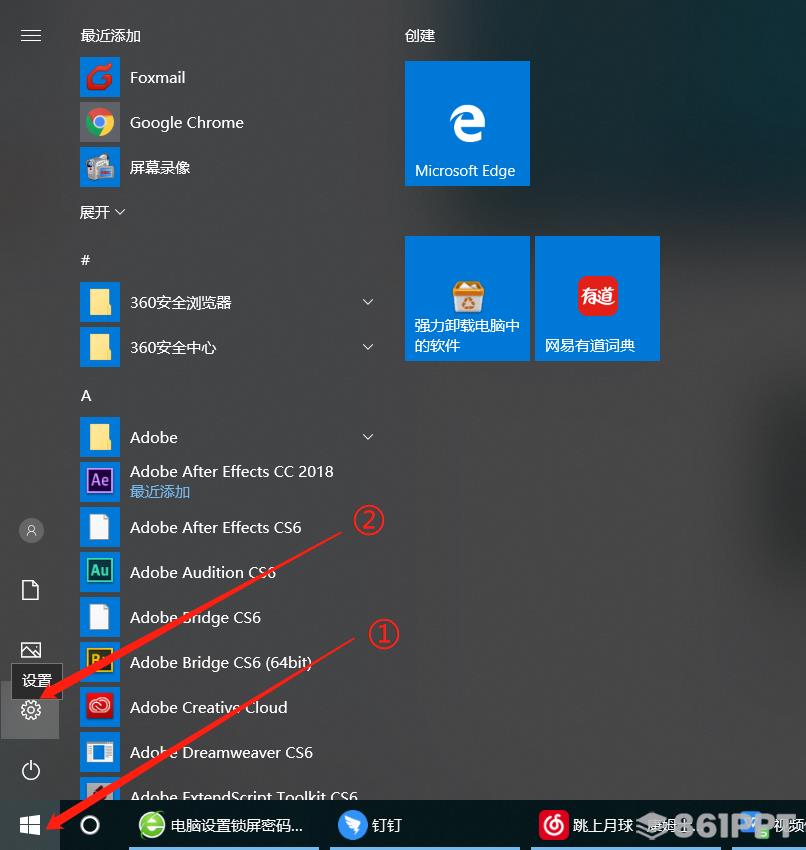Image resolution: width=806 pixels, height=850 pixels.
Task: Open the Adobe After Effects CC 2018 icon
Action: click(100, 482)
